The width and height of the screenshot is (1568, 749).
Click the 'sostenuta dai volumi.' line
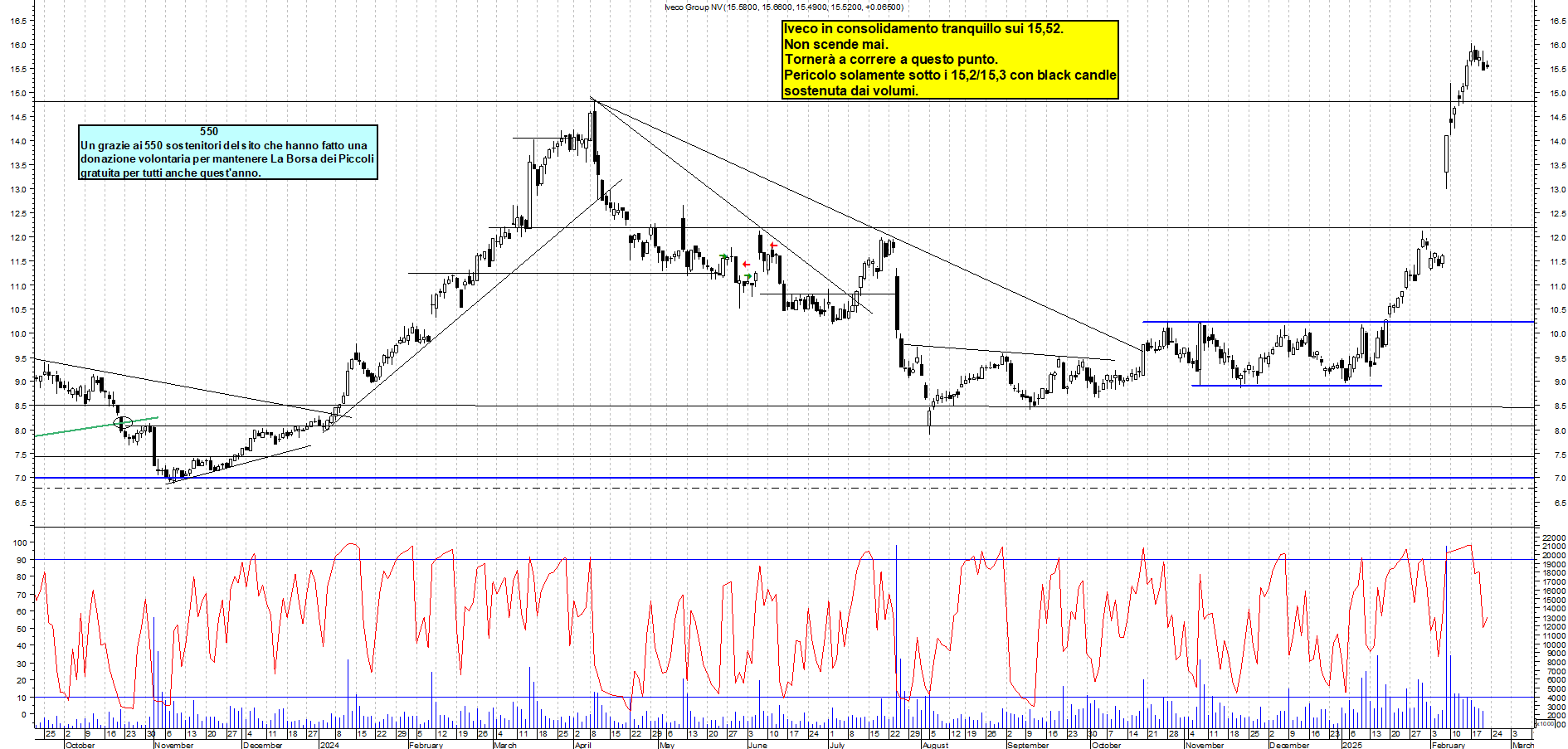(x=851, y=91)
